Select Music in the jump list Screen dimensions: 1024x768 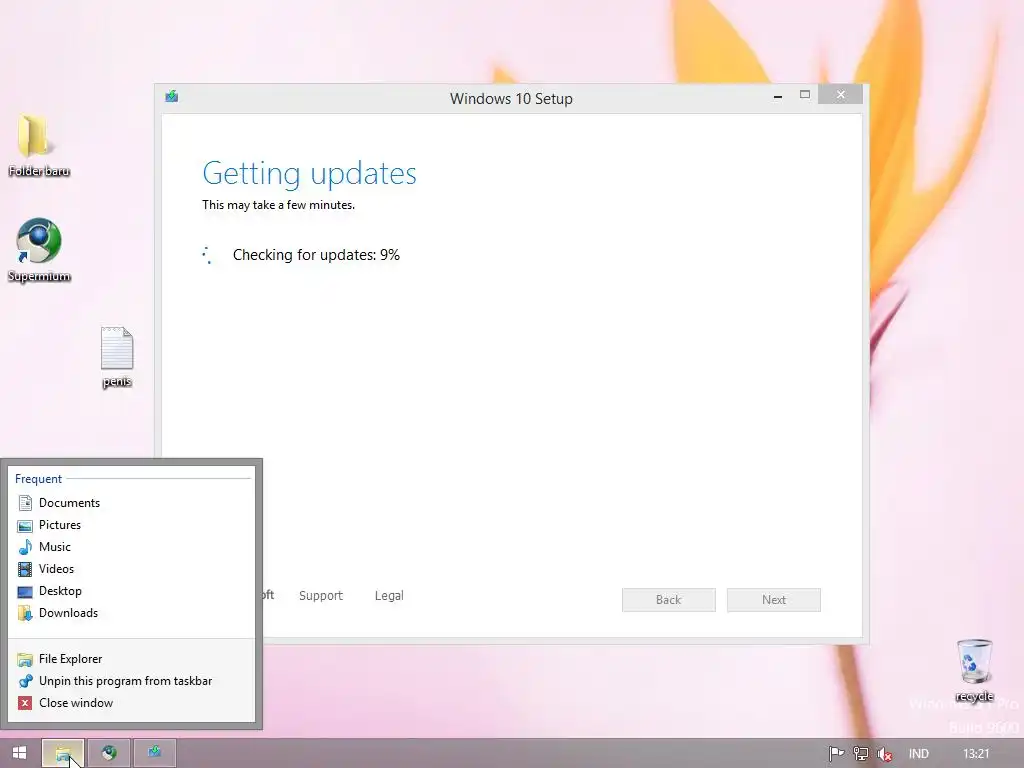click(x=131, y=547)
